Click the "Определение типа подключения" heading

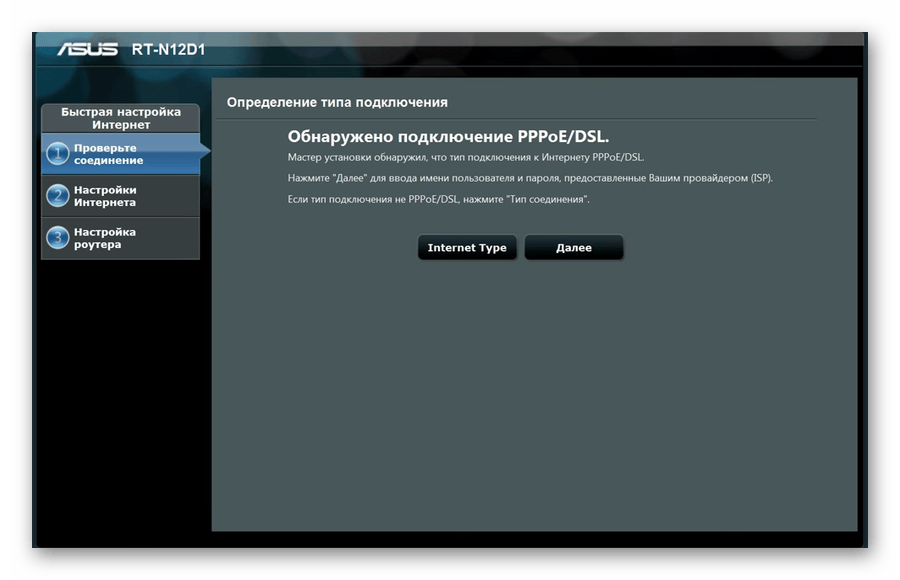click(x=337, y=102)
